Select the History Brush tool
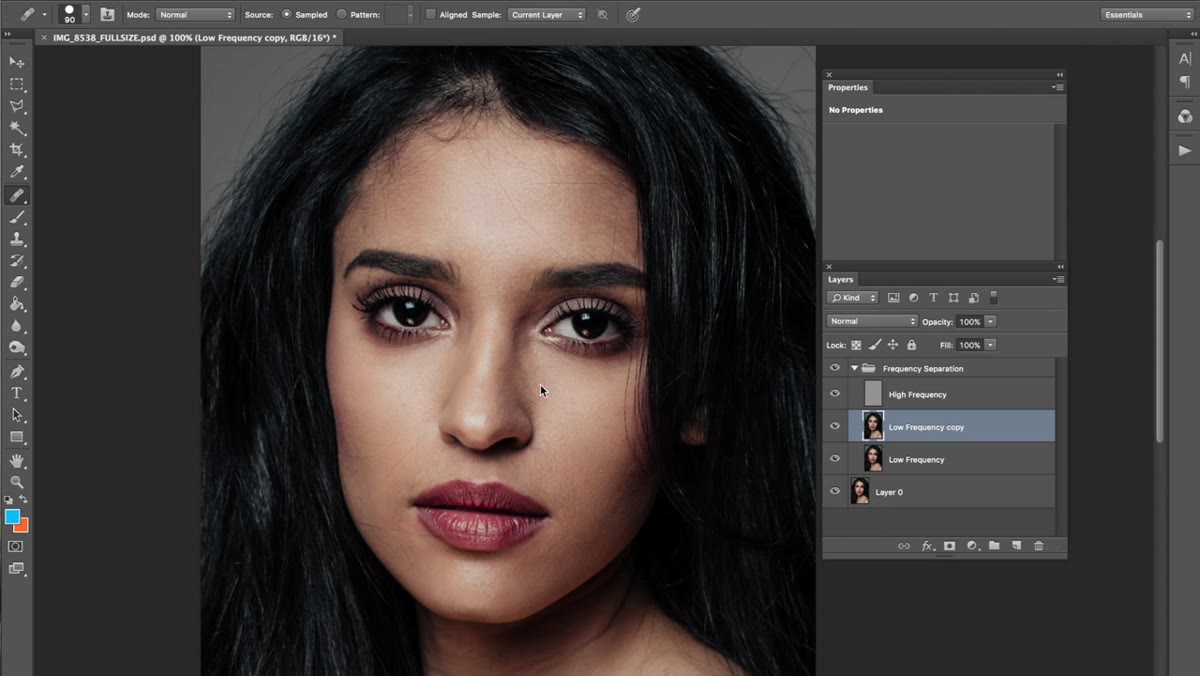Screen dimensions: 1200x676 tap(17, 261)
